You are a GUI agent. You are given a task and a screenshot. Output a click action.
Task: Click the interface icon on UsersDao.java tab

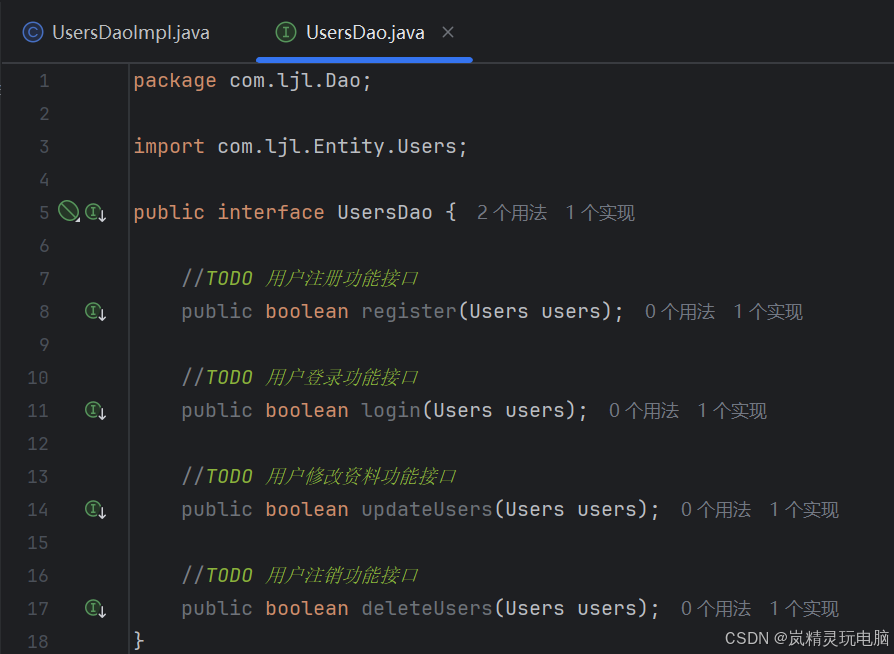(286, 33)
